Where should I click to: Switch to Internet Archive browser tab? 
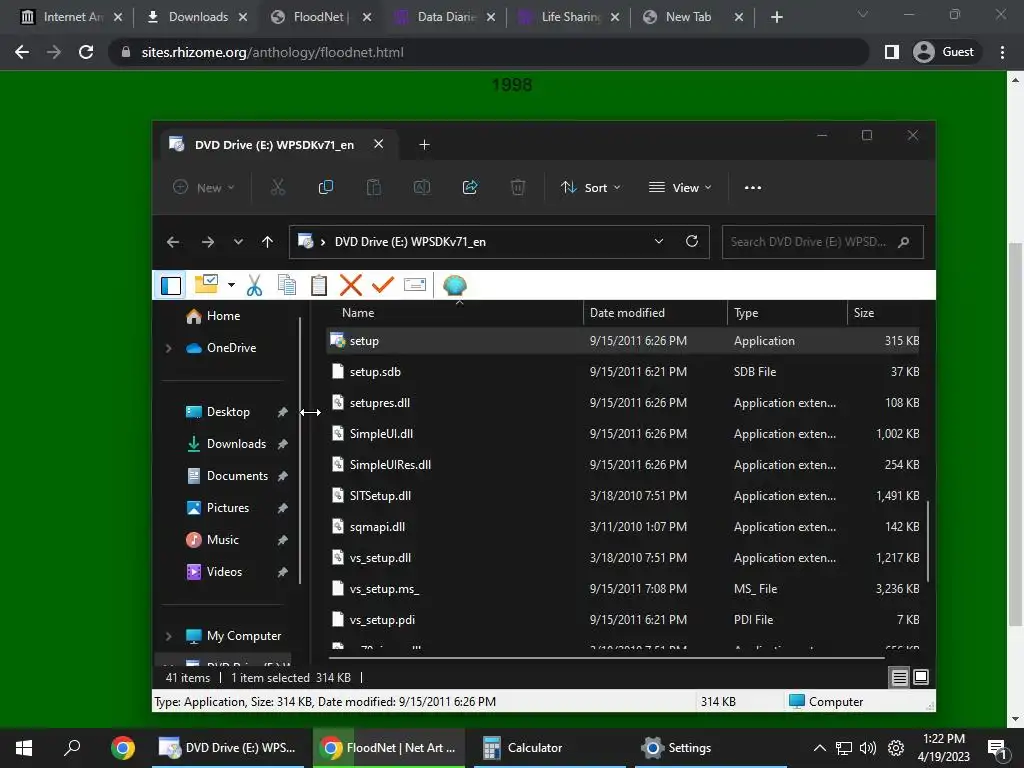(72, 17)
